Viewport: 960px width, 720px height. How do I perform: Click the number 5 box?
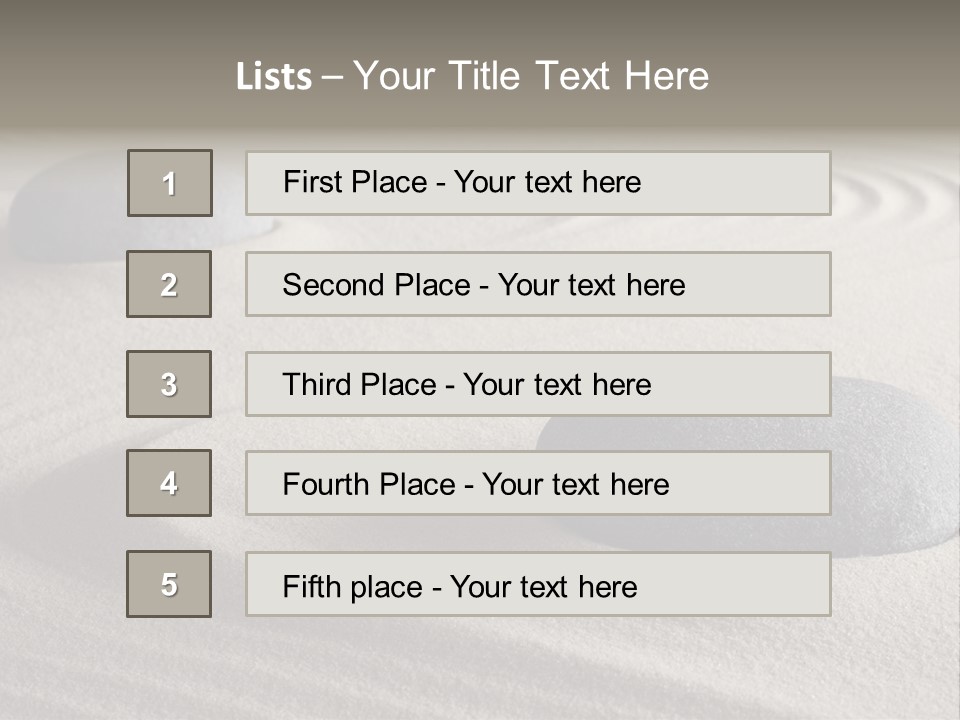(169, 584)
